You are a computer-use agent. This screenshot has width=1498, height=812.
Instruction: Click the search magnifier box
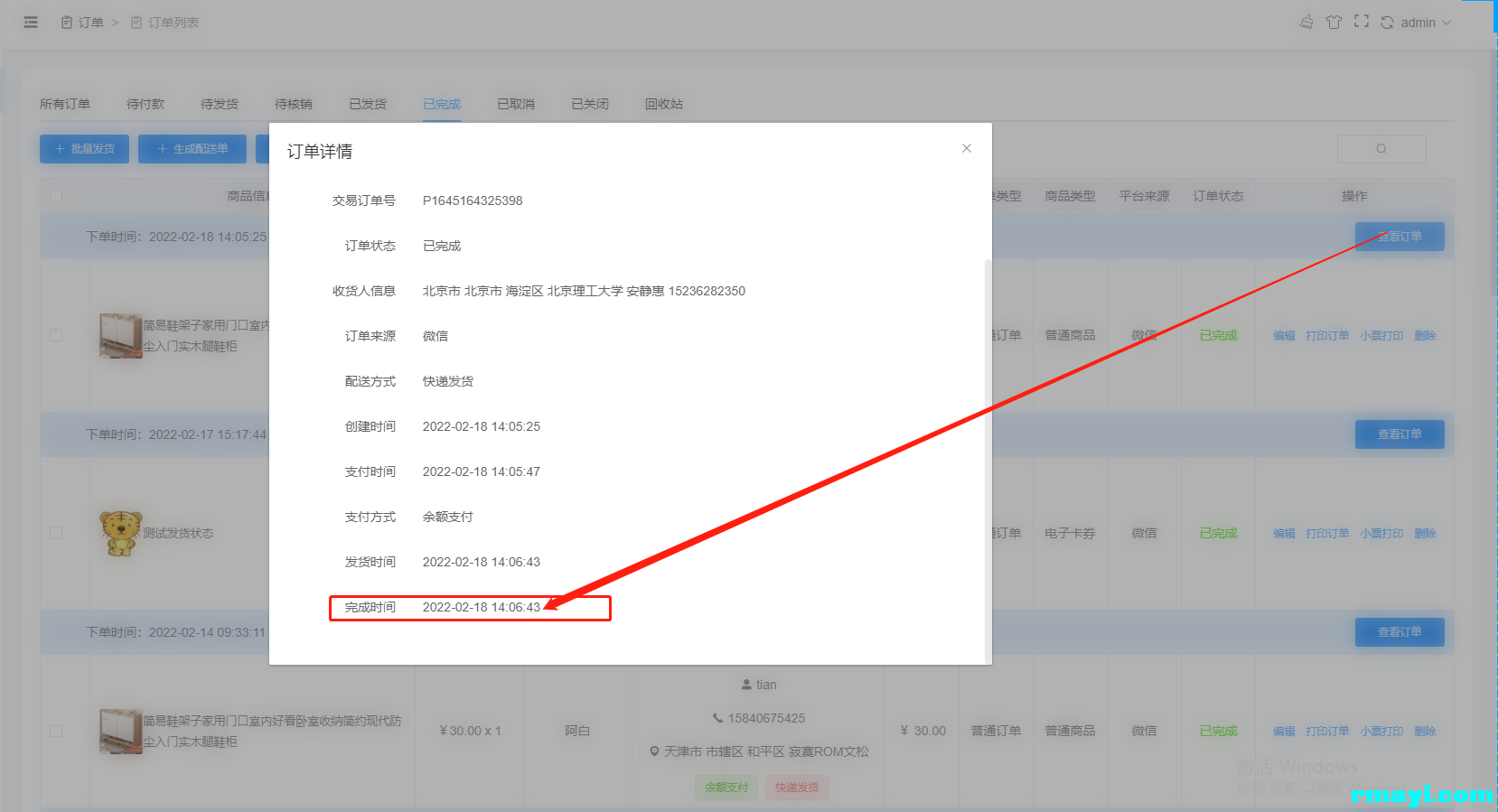(1381, 149)
